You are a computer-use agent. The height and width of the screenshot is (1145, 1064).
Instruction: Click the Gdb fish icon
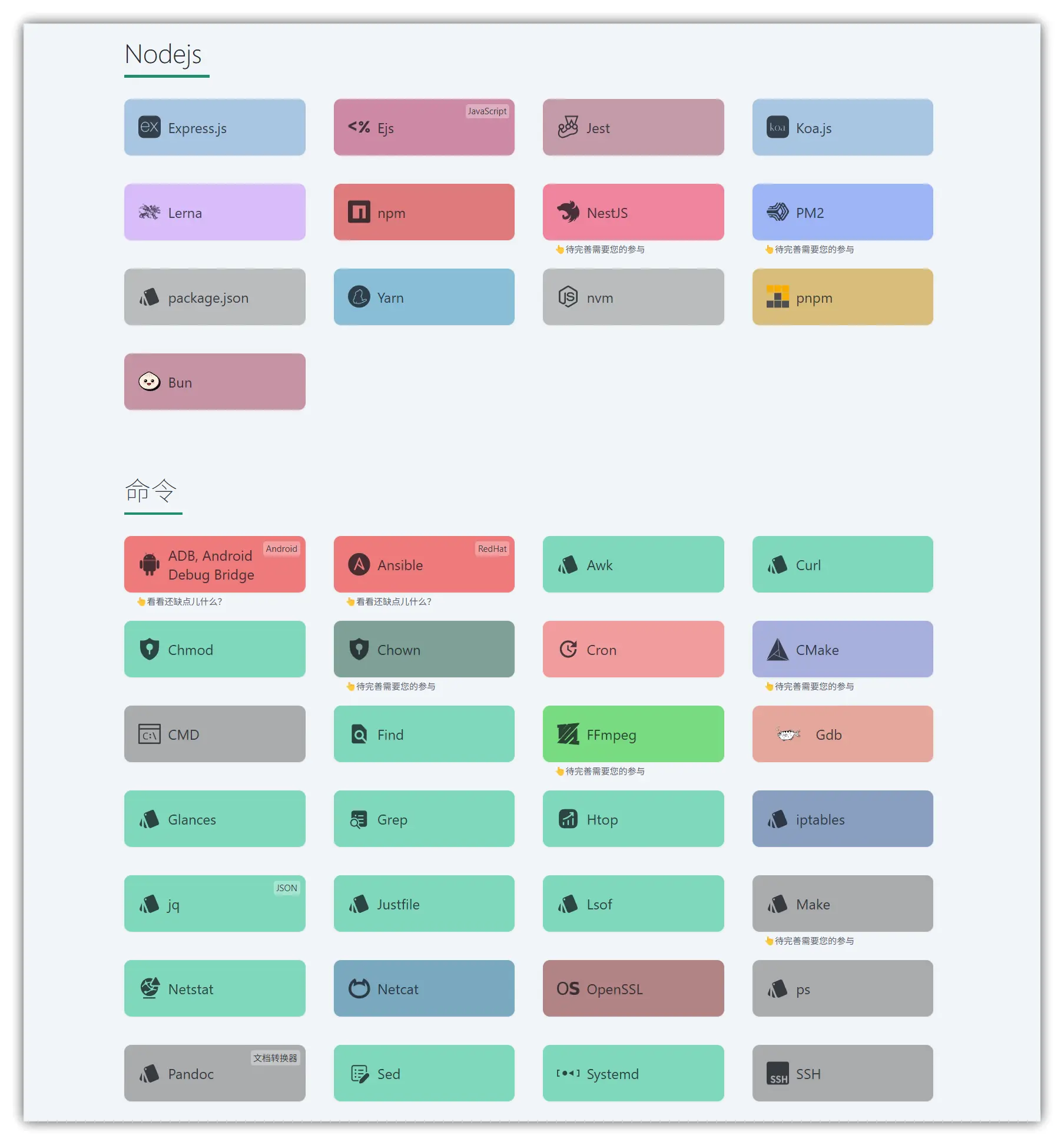788,734
